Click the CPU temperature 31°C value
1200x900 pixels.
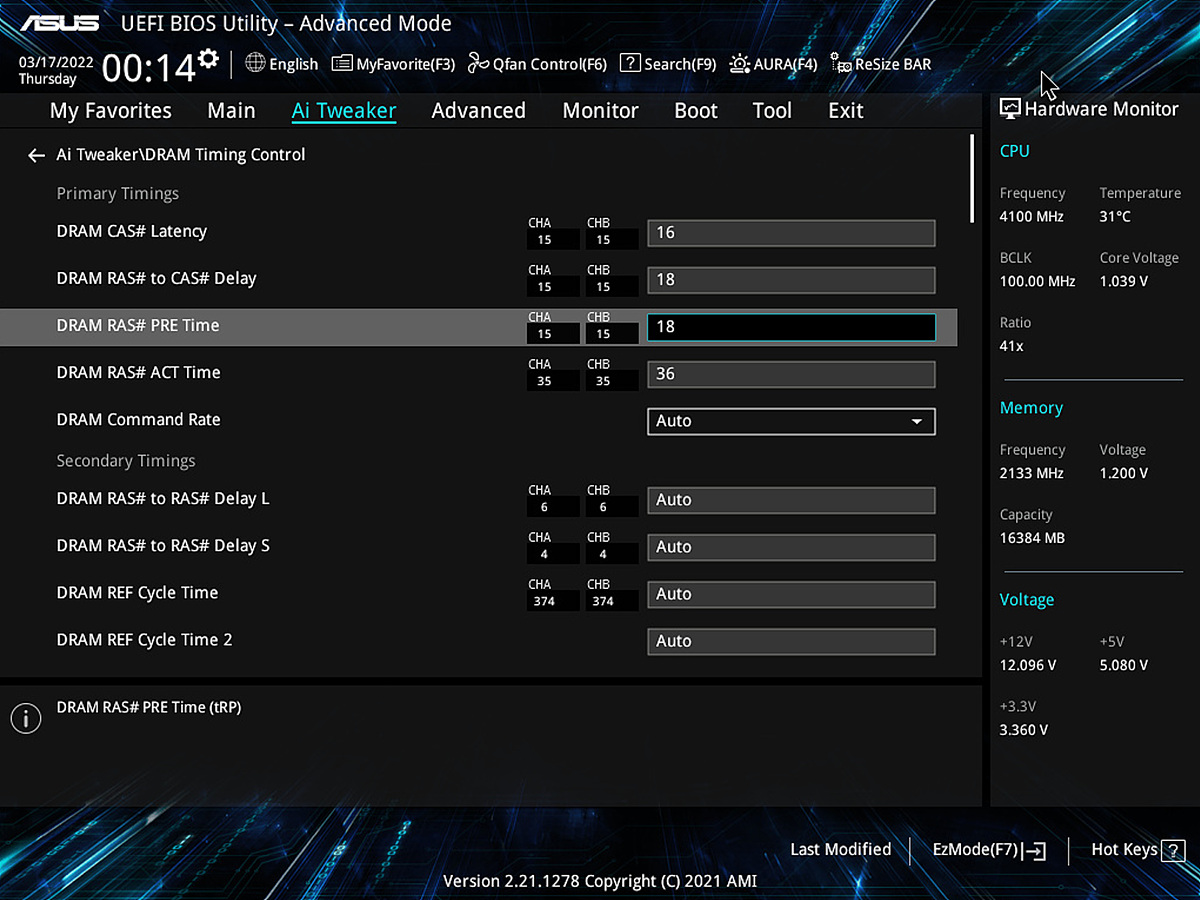tap(1115, 216)
